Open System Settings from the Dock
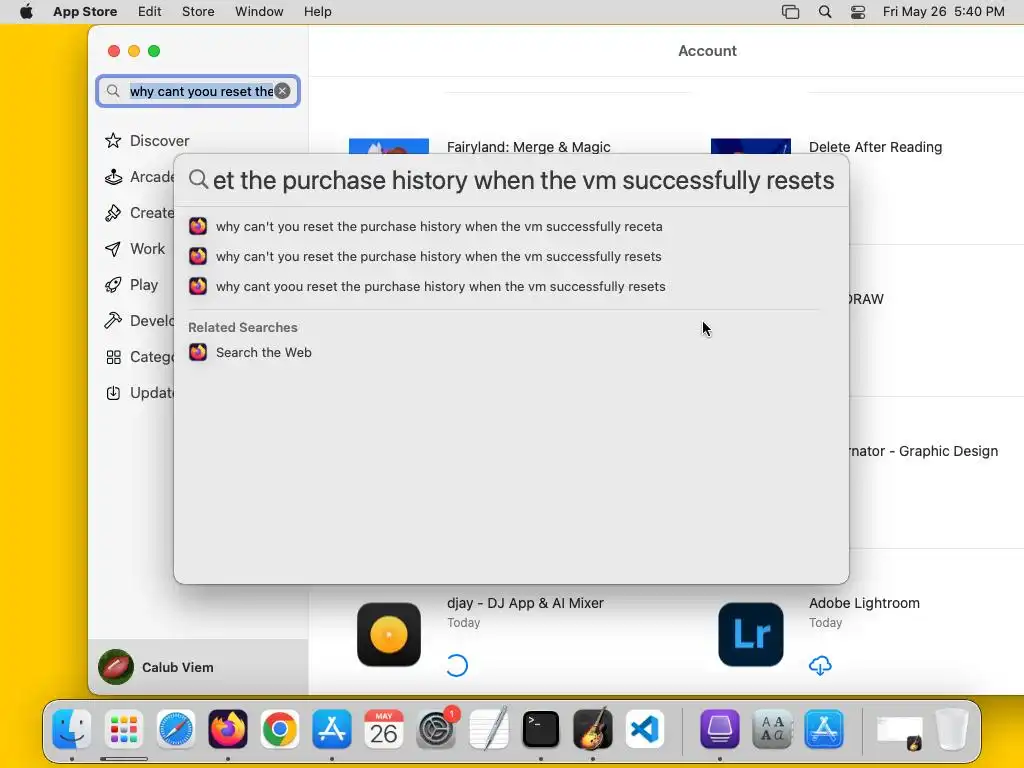Screen dimensions: 1024x768 (436, 729)
